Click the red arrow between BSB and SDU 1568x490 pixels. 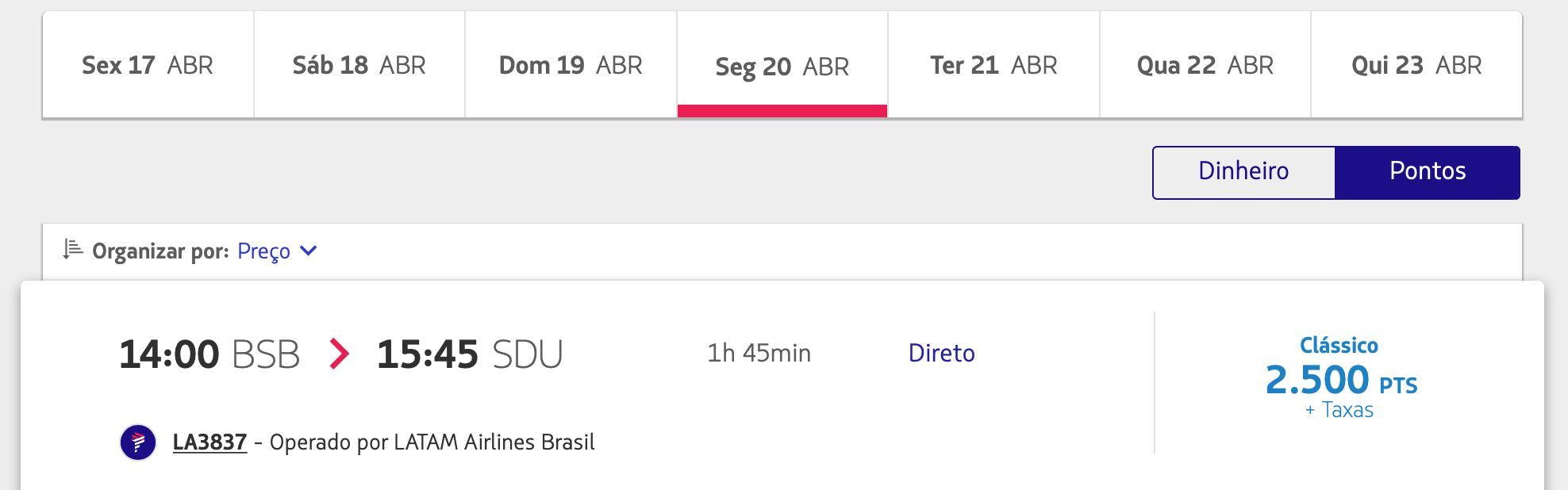click(x=339, y=354)
